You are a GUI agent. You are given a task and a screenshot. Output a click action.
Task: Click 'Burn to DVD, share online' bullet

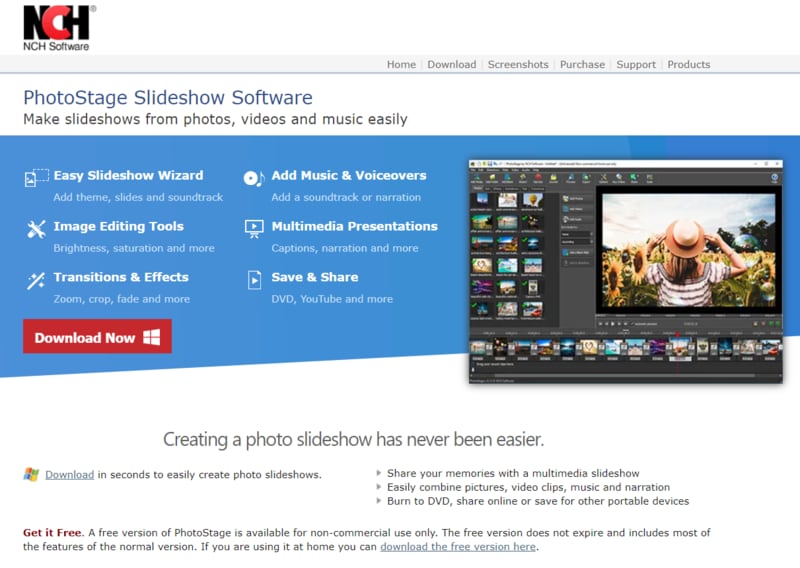point(538,501)
